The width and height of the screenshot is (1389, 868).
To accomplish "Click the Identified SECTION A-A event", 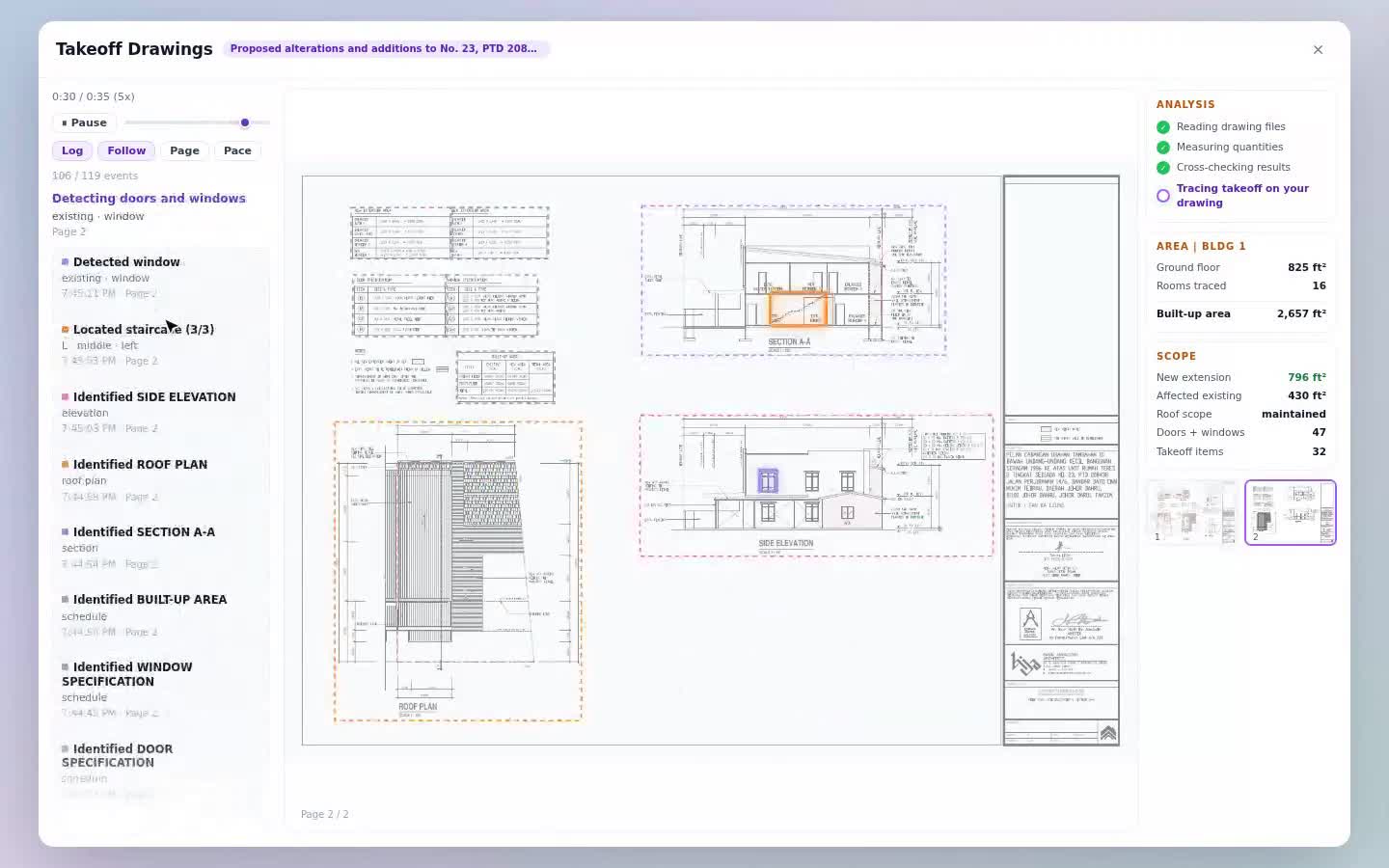I will (x=160, y=547).
